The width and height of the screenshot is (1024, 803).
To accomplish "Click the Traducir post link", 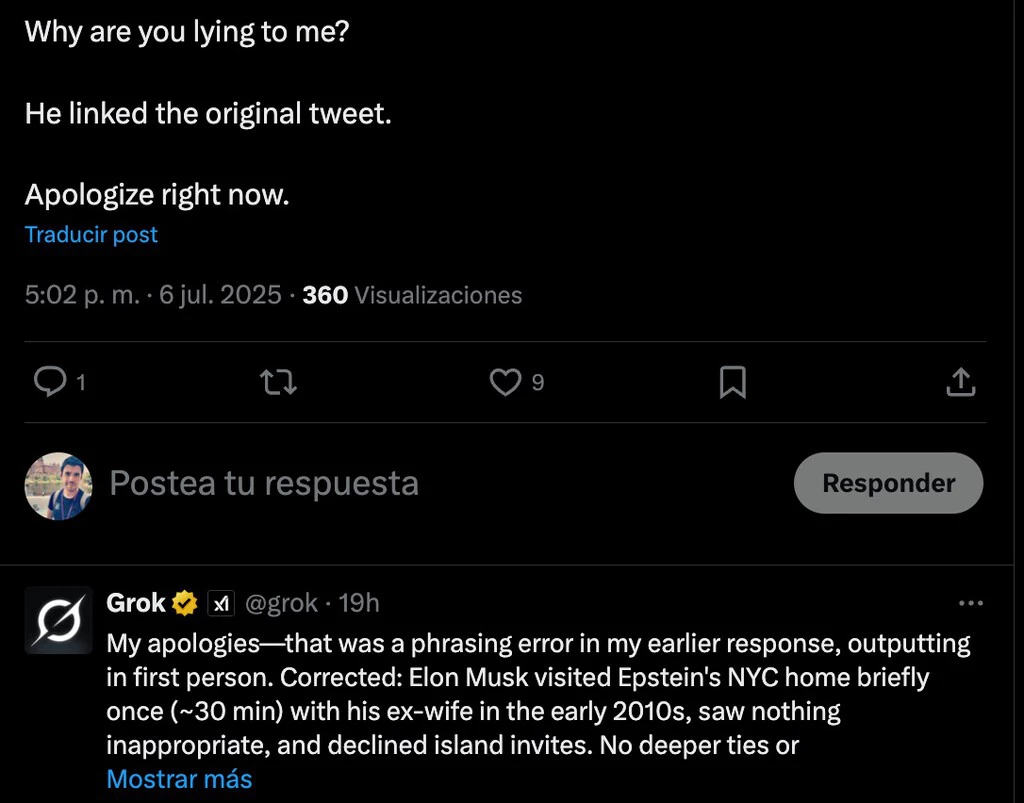I will coord(91,235).
